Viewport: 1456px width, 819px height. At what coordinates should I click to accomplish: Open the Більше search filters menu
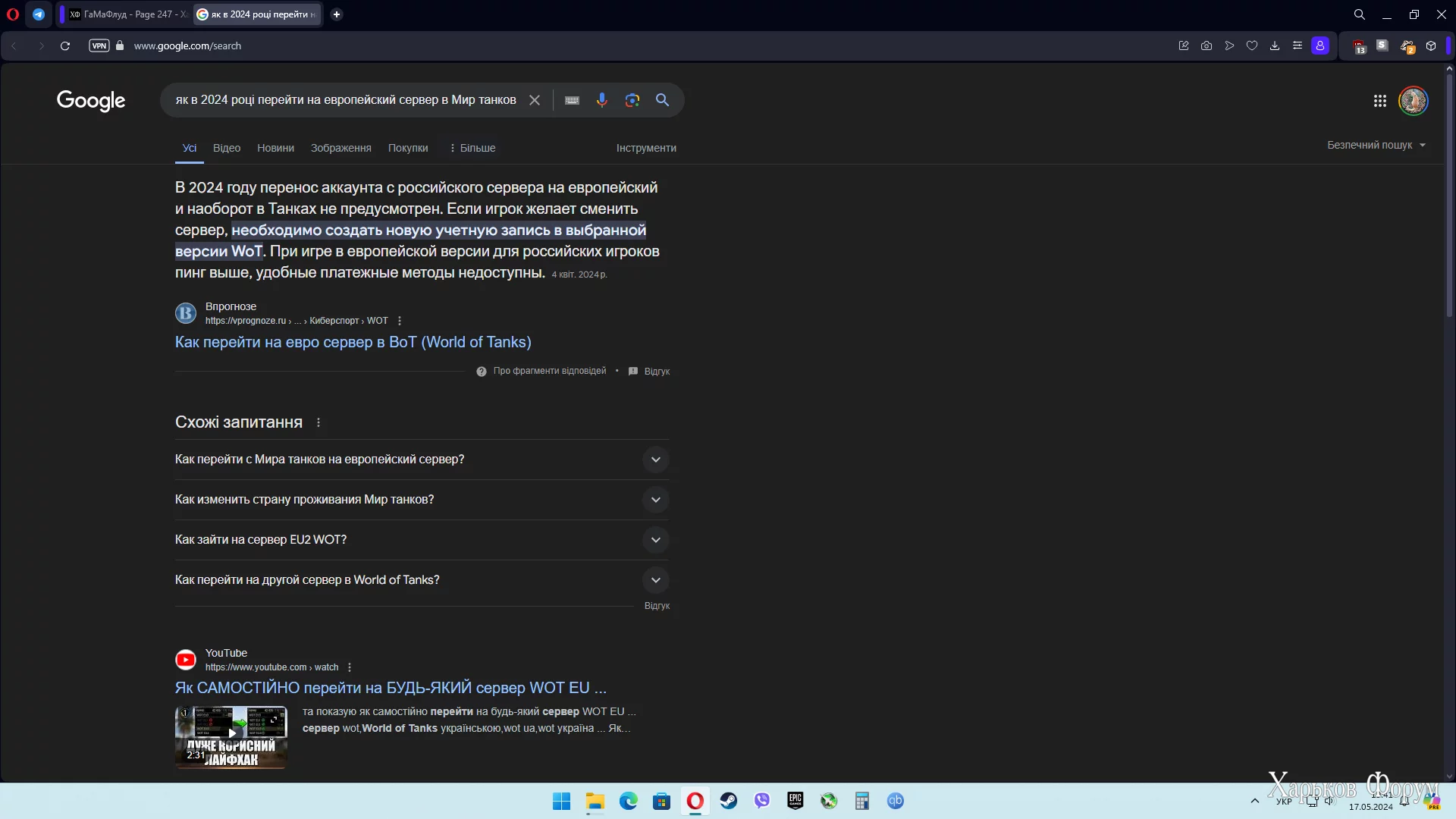pos(472,148)
